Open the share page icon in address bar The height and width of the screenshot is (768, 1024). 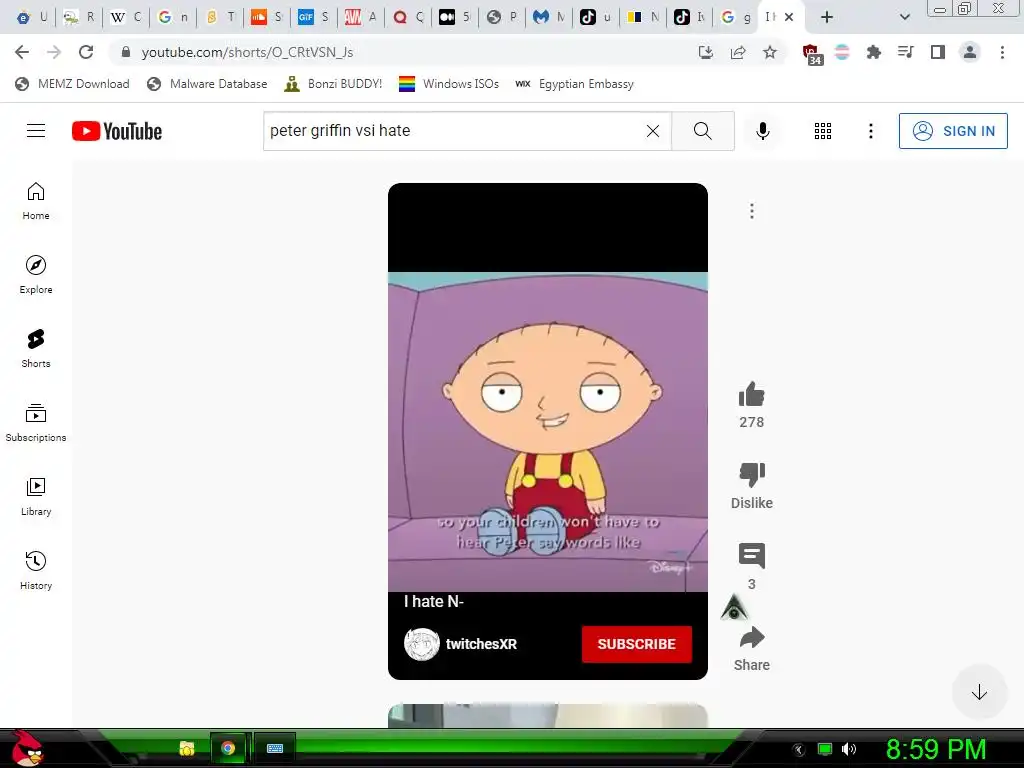point(738,52)
